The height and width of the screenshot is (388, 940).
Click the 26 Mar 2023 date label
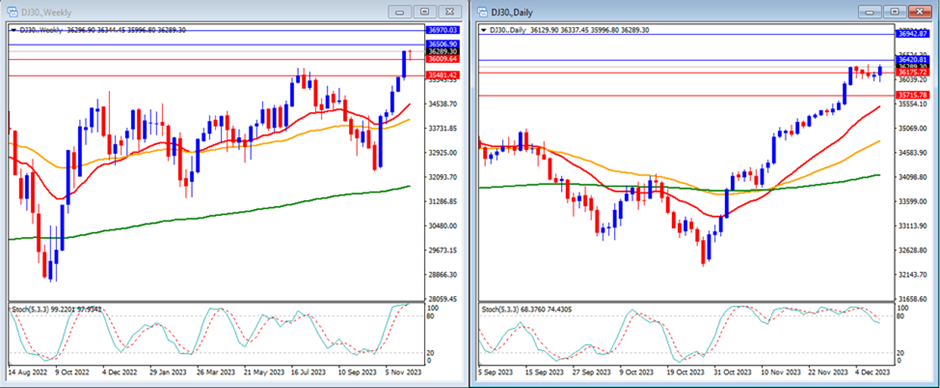(x=215, y=372)
